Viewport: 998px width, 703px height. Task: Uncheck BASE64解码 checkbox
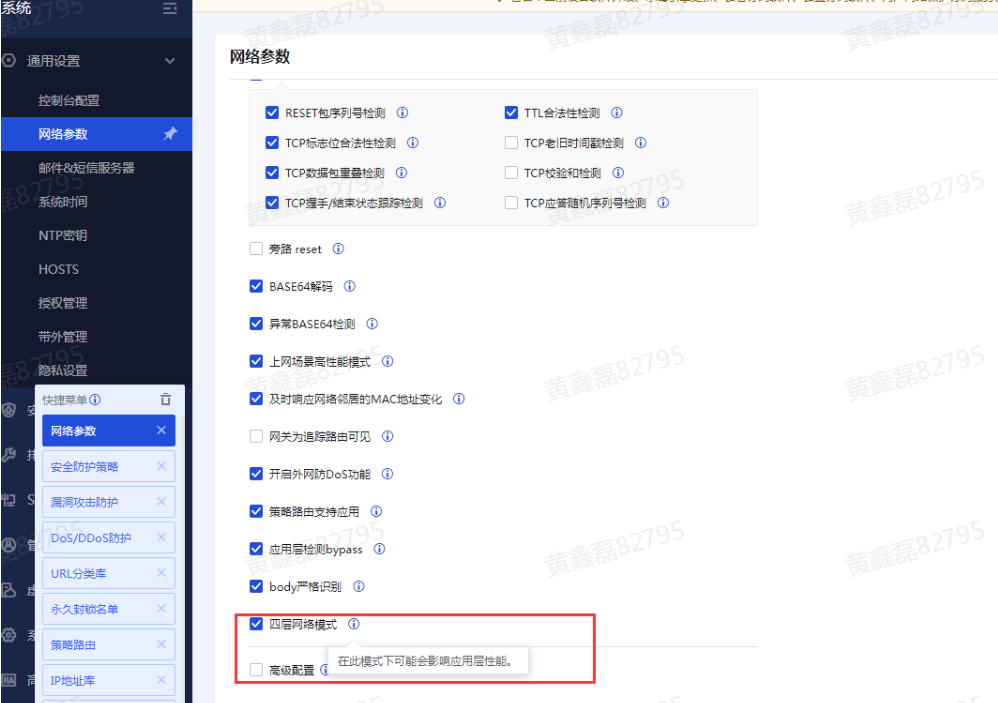click(x=256, y=286)
